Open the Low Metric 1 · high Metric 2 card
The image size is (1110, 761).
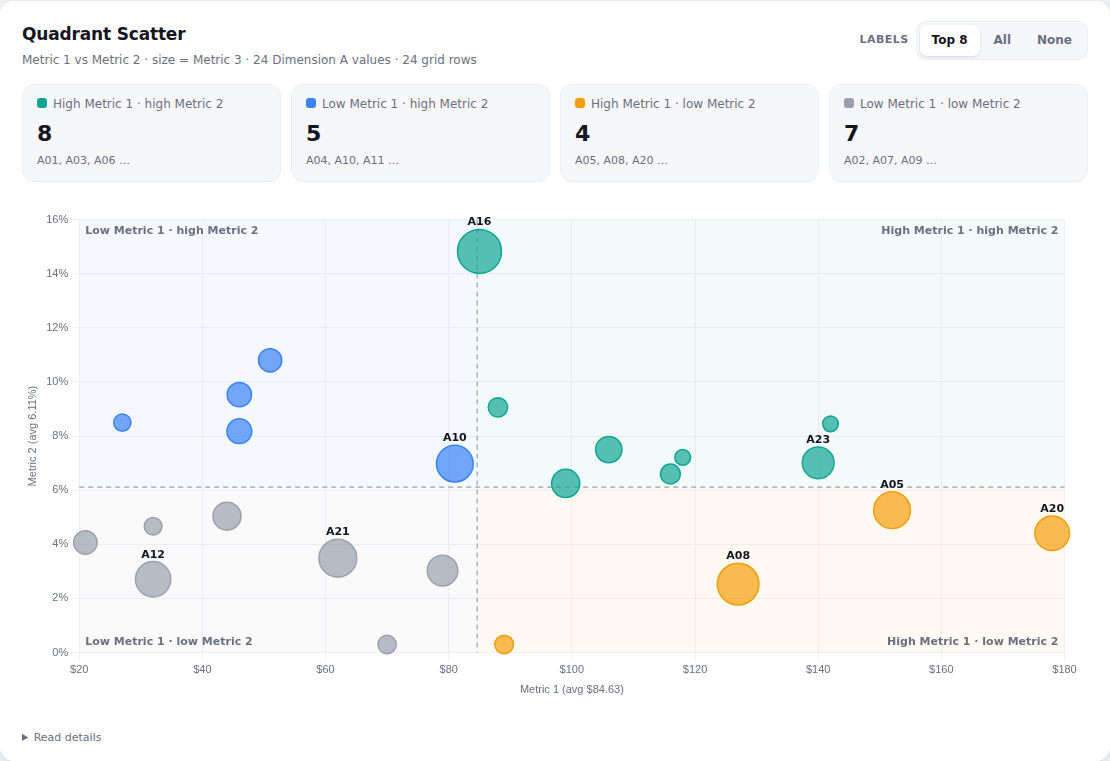tap(420, 133)
